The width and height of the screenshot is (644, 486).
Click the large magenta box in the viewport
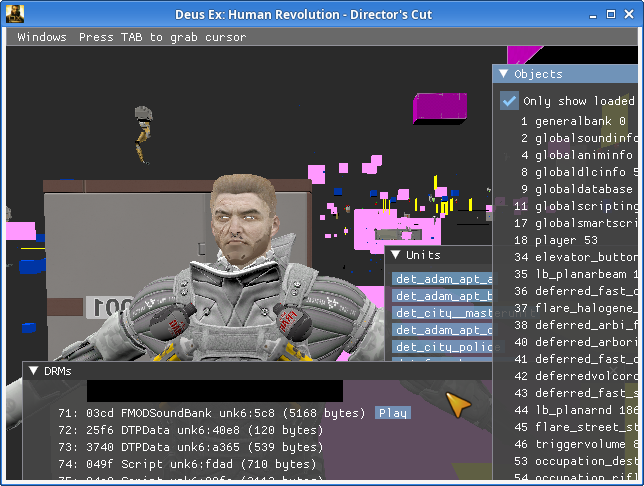click(440, 107)
